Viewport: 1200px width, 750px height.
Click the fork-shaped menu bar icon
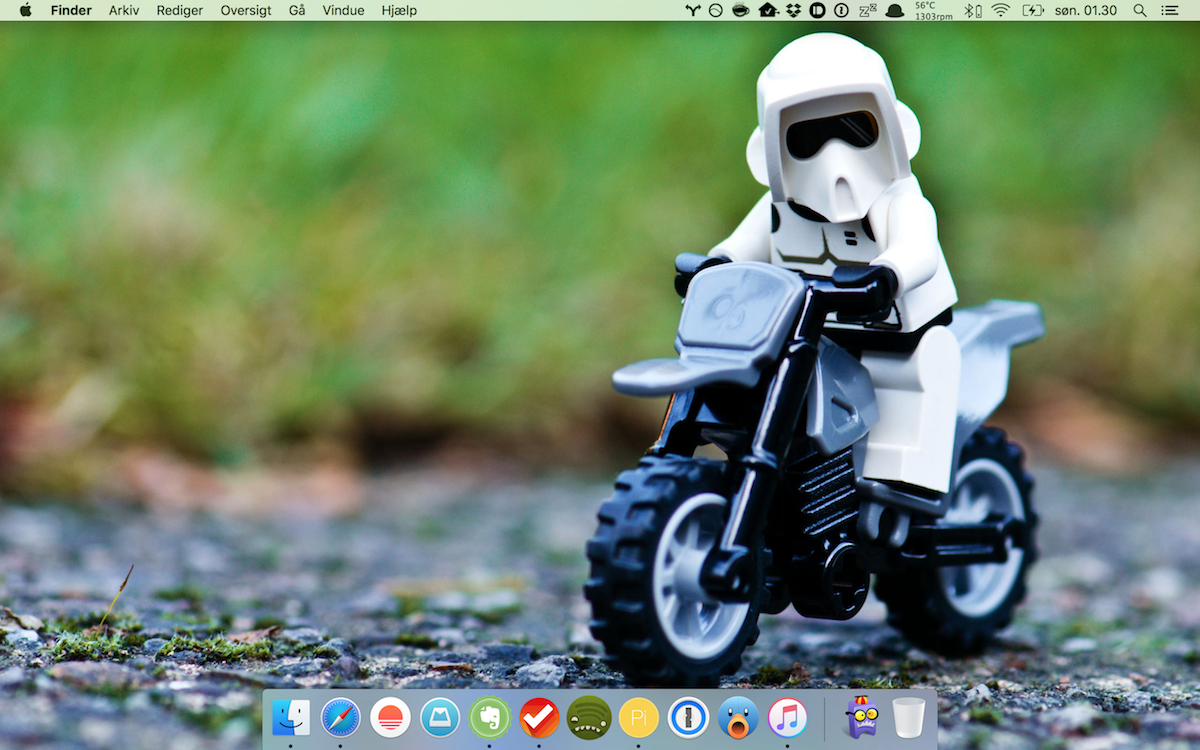(693, 10)
